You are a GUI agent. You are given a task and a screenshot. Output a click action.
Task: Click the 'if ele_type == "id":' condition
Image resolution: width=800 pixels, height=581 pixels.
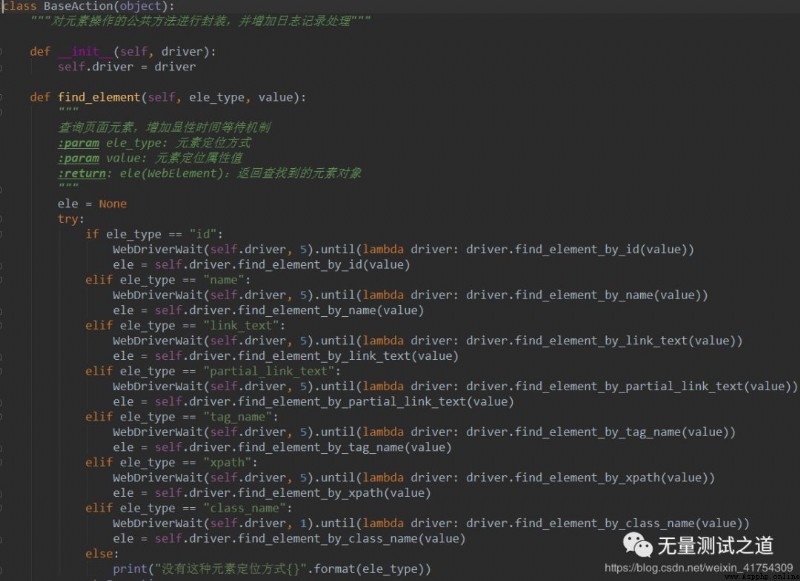coord(154,234)
